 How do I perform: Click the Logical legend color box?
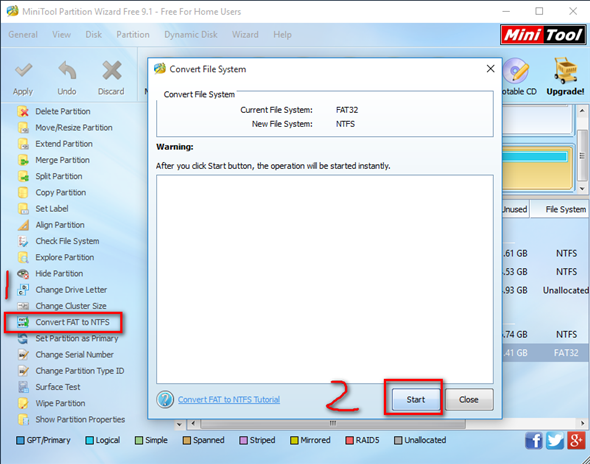click(90, 440)
